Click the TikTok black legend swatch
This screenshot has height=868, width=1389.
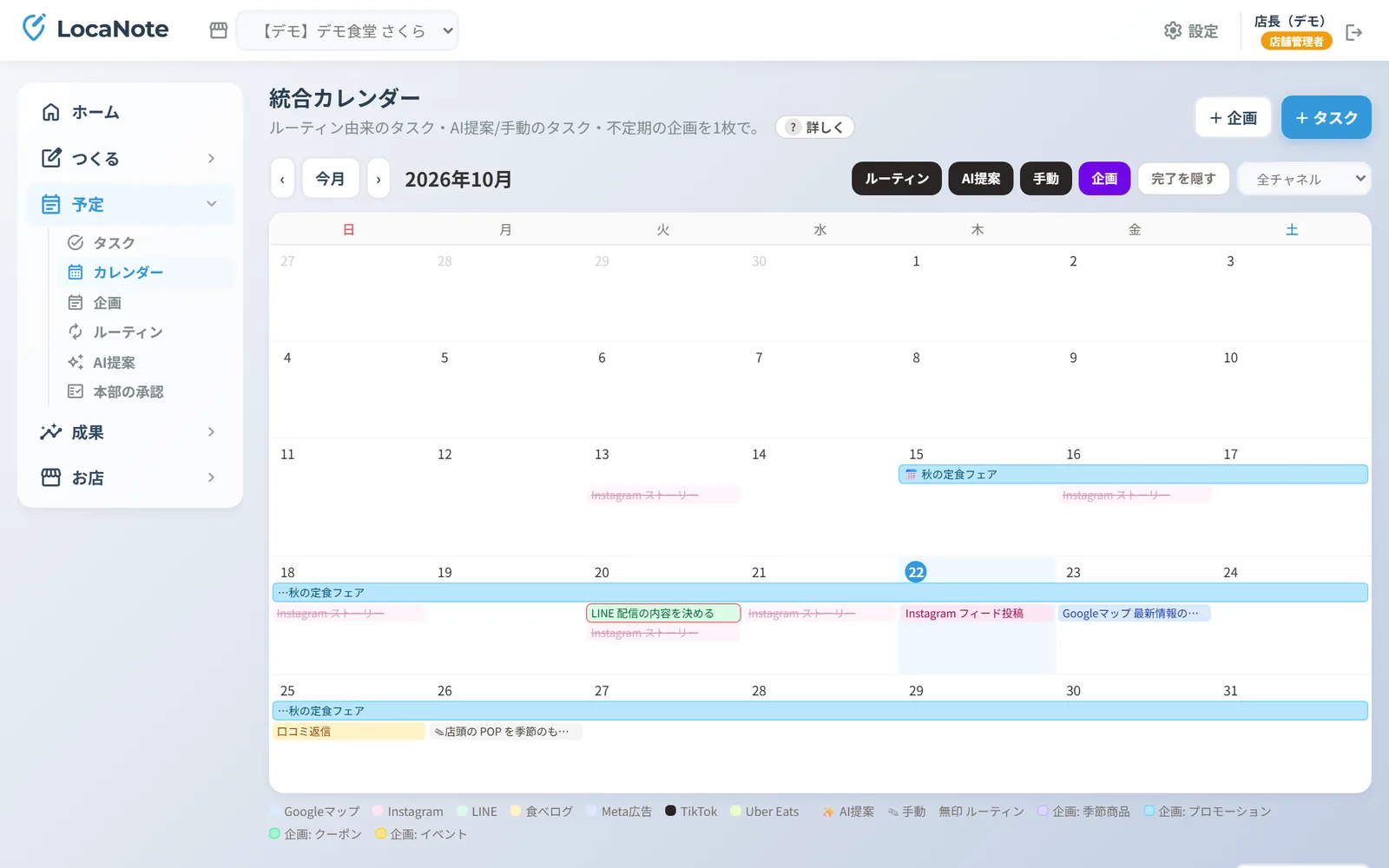tap(670, 811)
